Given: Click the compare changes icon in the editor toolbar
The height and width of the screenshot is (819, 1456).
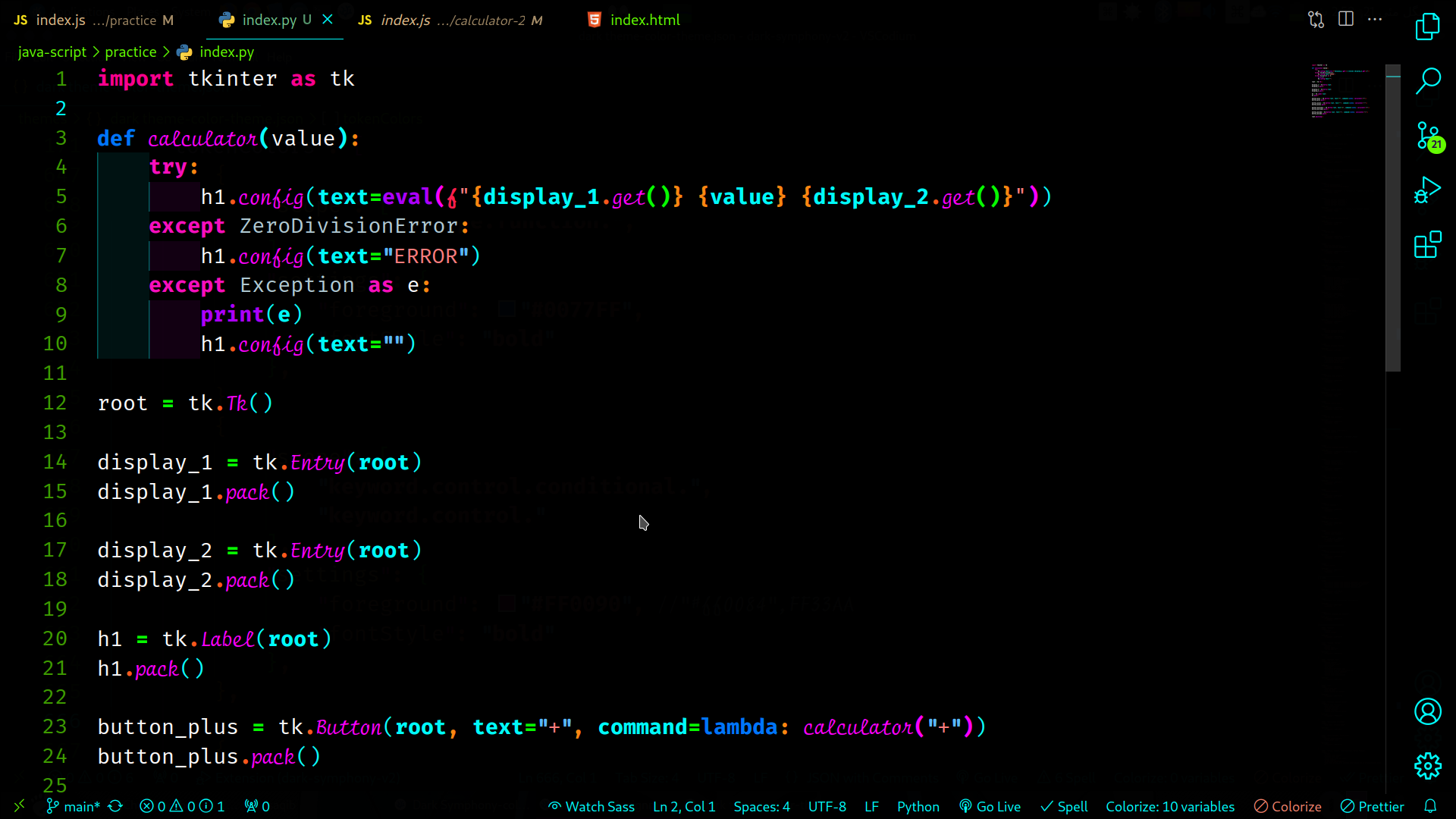Looking at the screenshot, I should point(1316,20).
